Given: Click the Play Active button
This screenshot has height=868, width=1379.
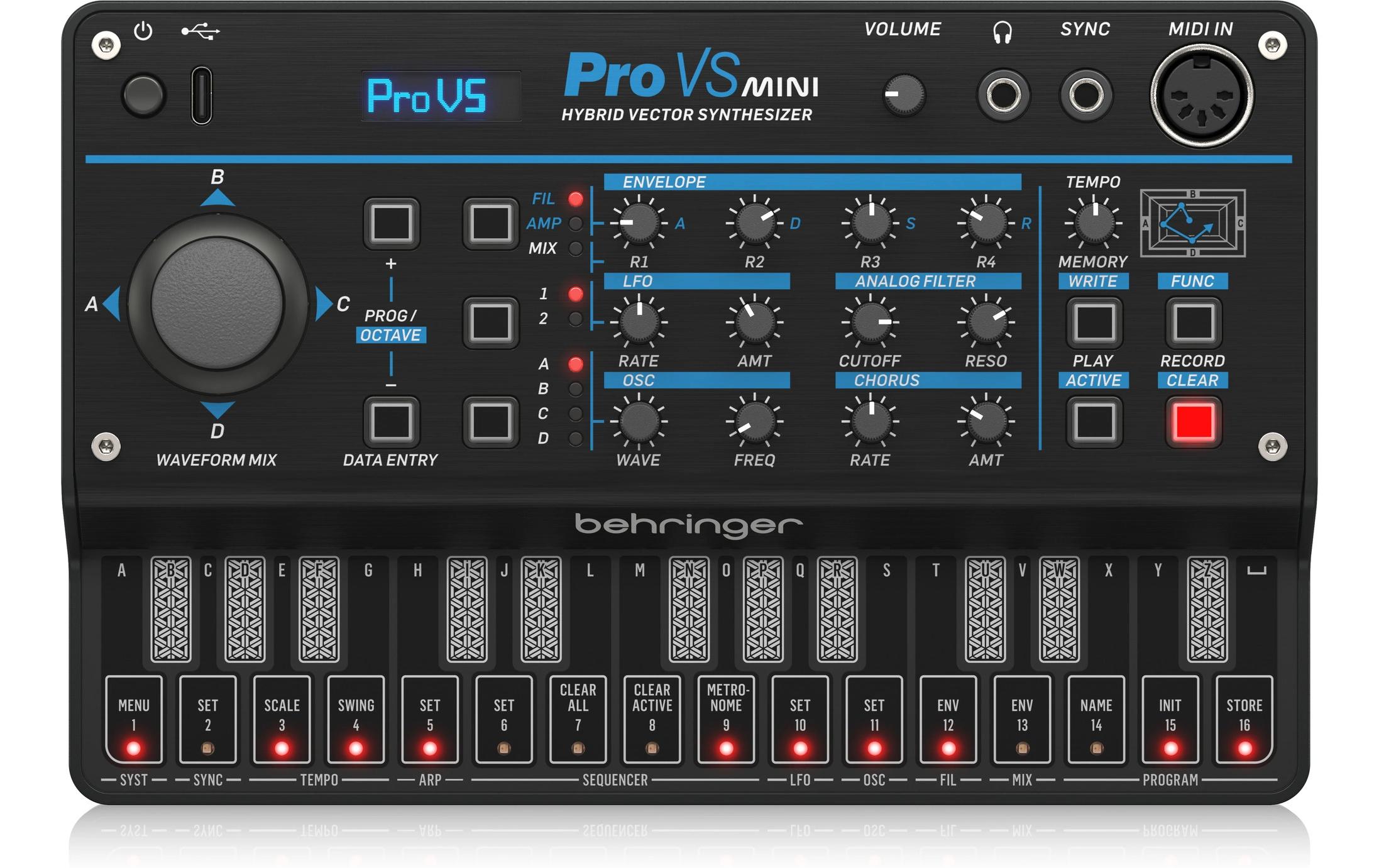Looking at the screenshot, I should click(x=1094, y=421).
